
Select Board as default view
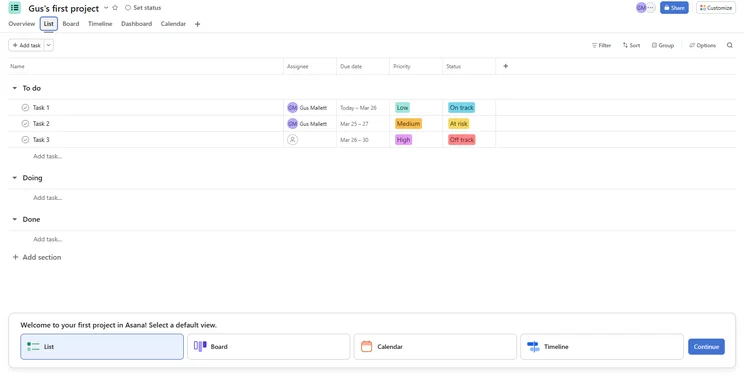pos(269,347)
